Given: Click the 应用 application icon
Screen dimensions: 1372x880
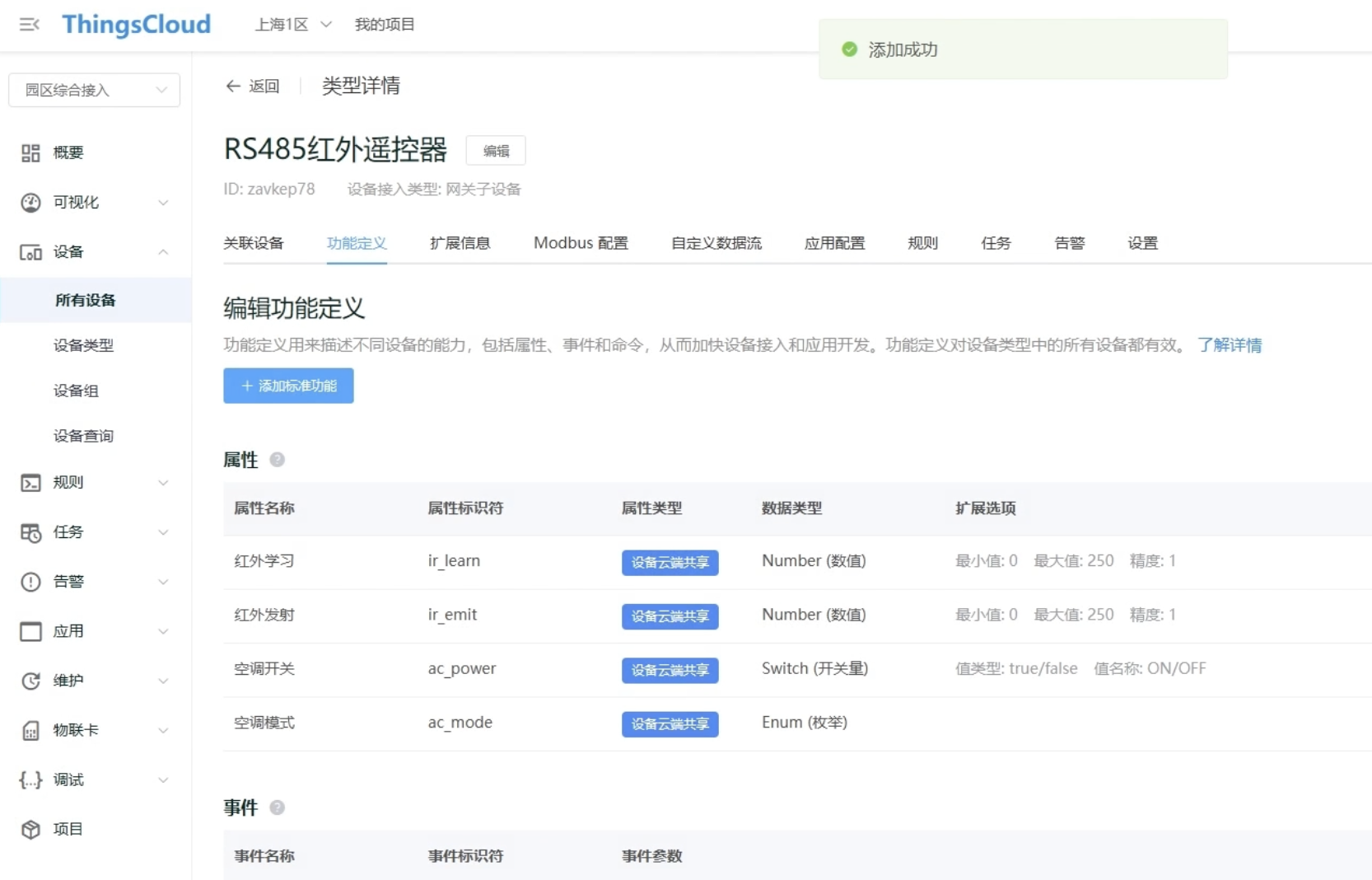Looking at the screenshot, I should coord(30,631).
